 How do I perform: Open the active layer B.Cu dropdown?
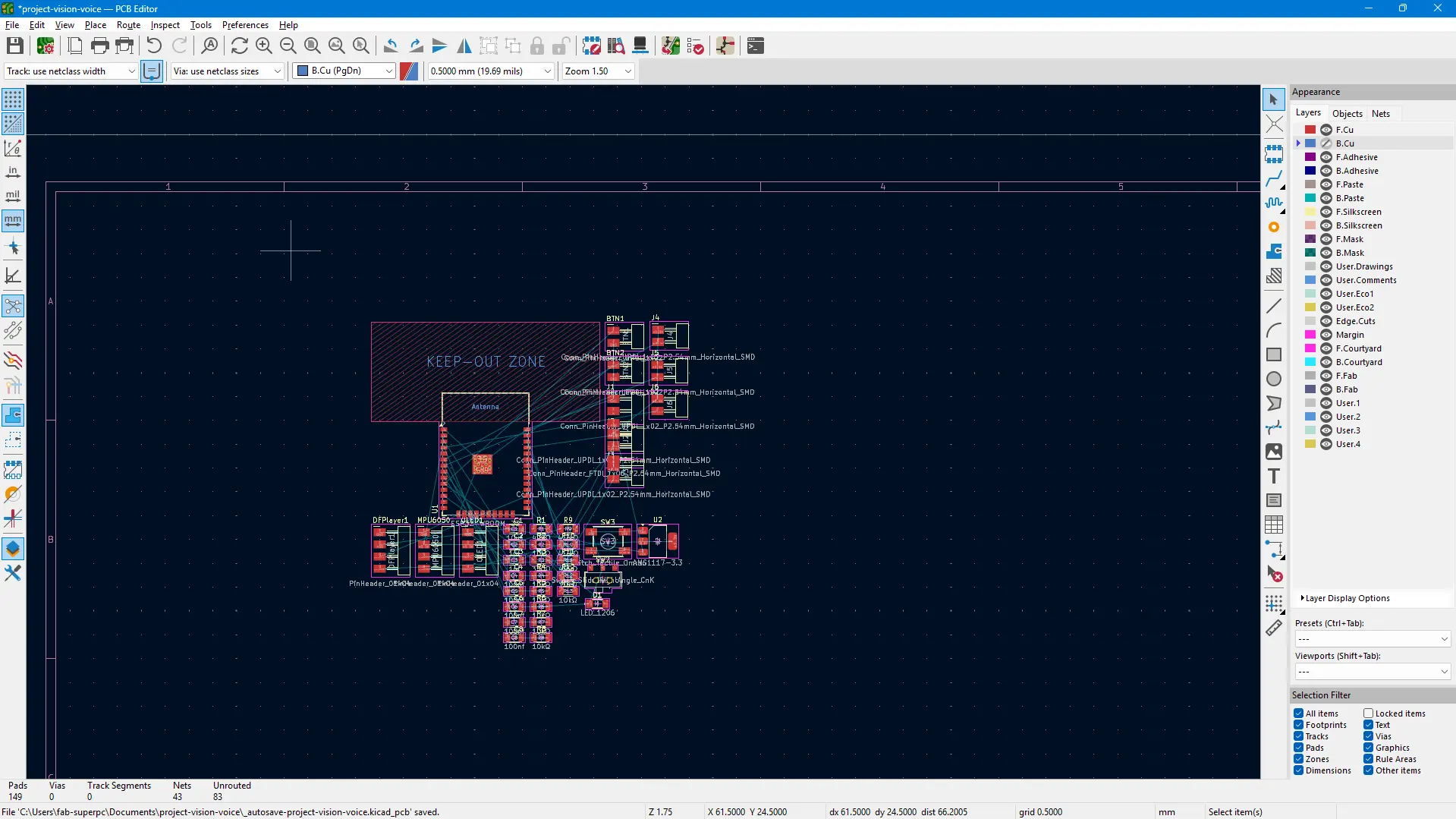coord(345,71)
